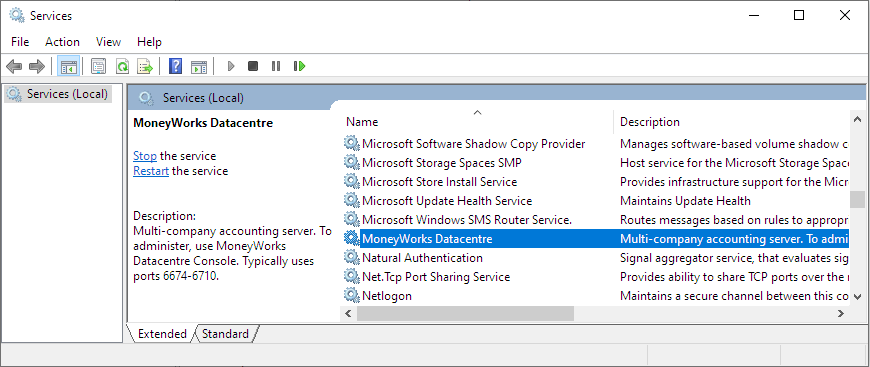Select Microsoft Windows SMS Router Service row
Image resolution: width=870 pixels, height=367 pixels.
click(467, 219)
